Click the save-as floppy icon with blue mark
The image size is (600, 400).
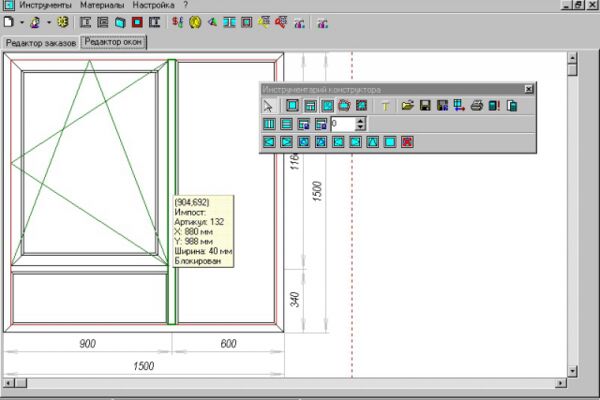[442, 105]
